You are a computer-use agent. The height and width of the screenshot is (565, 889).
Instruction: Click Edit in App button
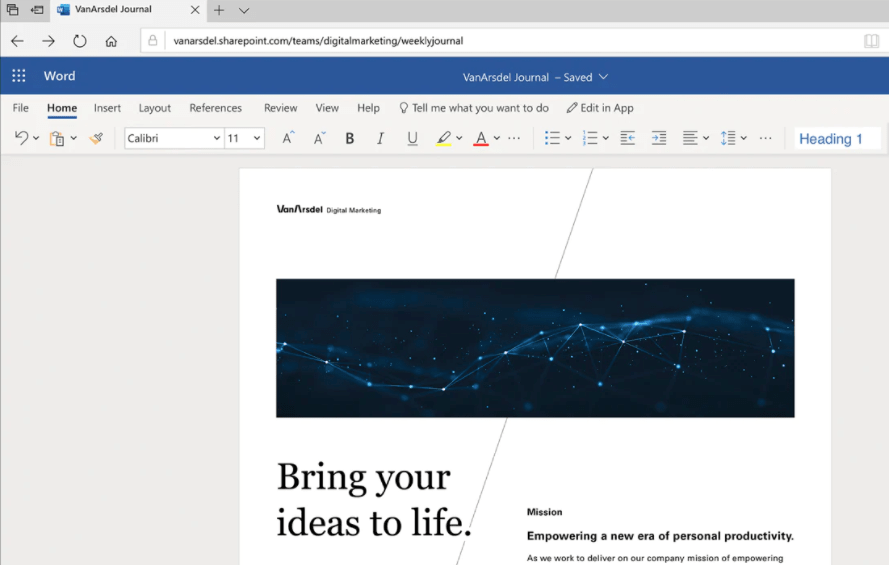point(600,108)
